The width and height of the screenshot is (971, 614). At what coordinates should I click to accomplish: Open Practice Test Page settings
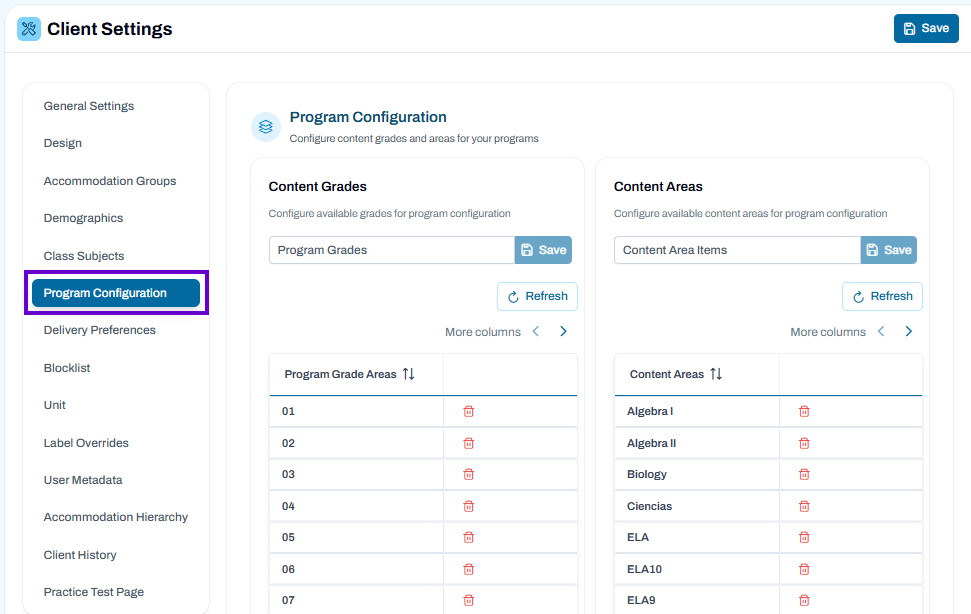point(94,592)
